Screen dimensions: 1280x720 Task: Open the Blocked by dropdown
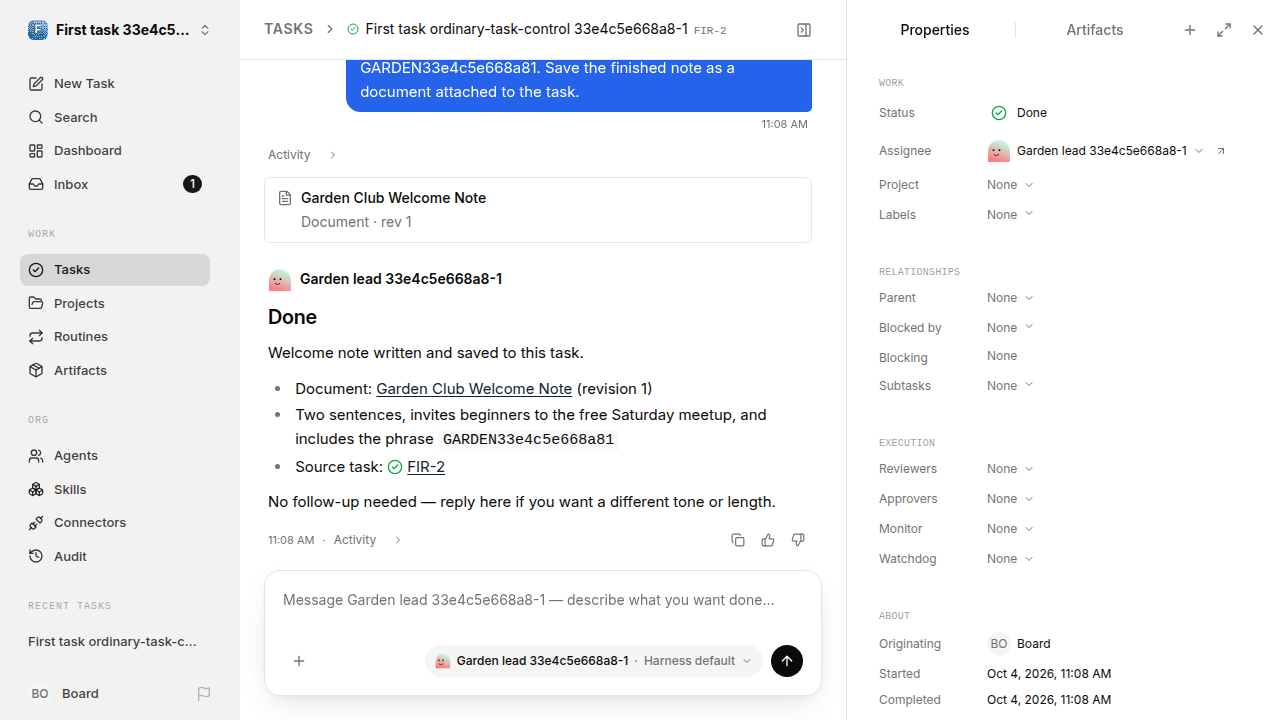[1010, 328]
